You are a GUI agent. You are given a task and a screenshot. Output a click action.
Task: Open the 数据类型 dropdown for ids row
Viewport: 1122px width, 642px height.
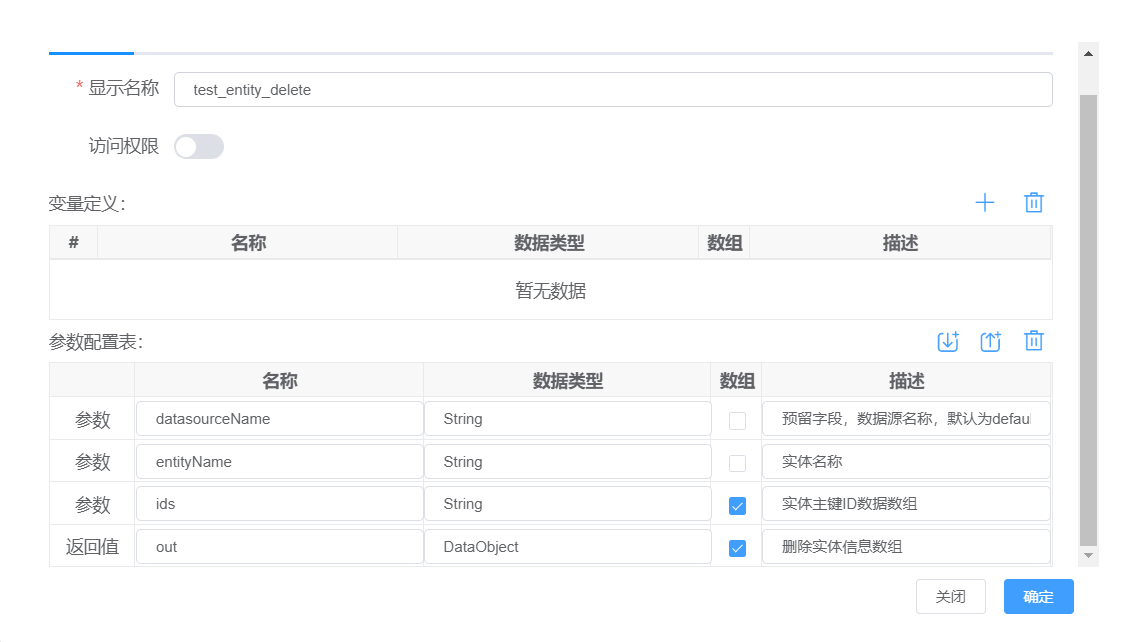[567, 504]
